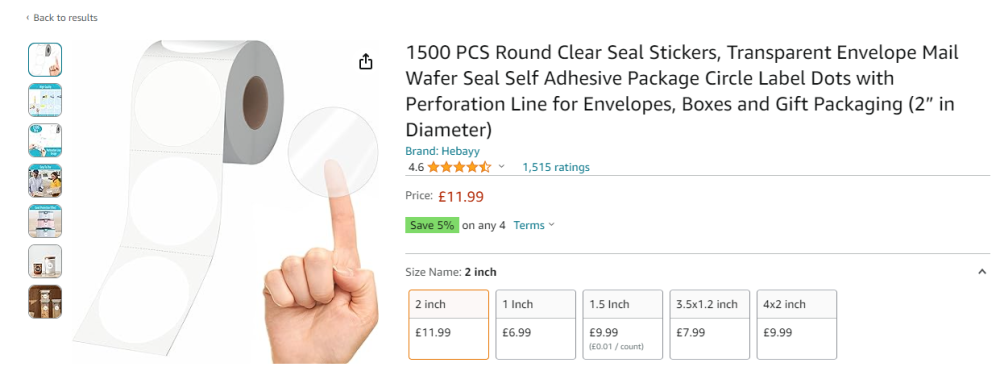
Task: Choose the 1.5 Inch size option
Action: (x=622, y=324)
